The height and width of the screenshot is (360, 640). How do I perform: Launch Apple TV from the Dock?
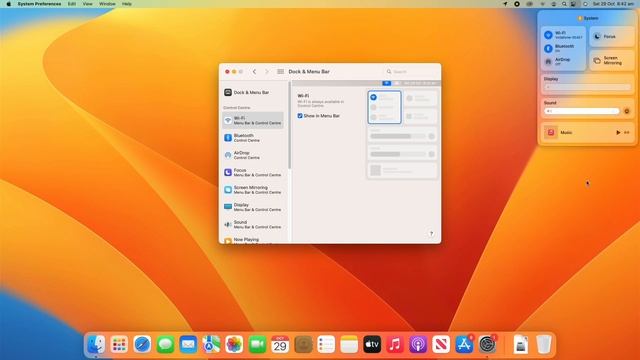372,344
